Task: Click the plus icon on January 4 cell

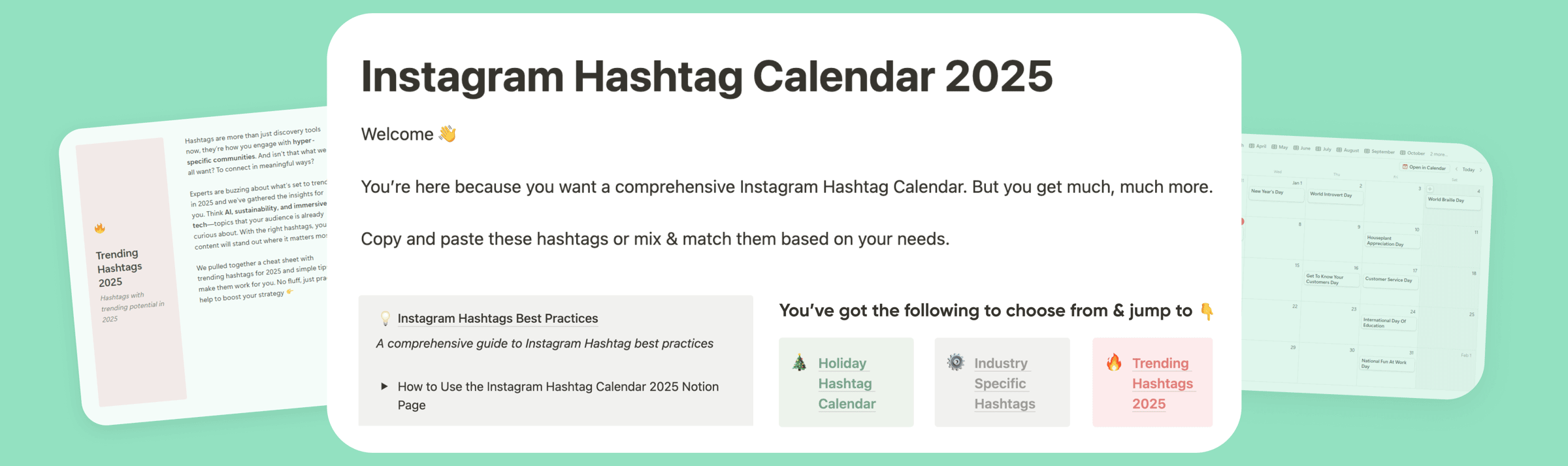Action: (1429, 189)
